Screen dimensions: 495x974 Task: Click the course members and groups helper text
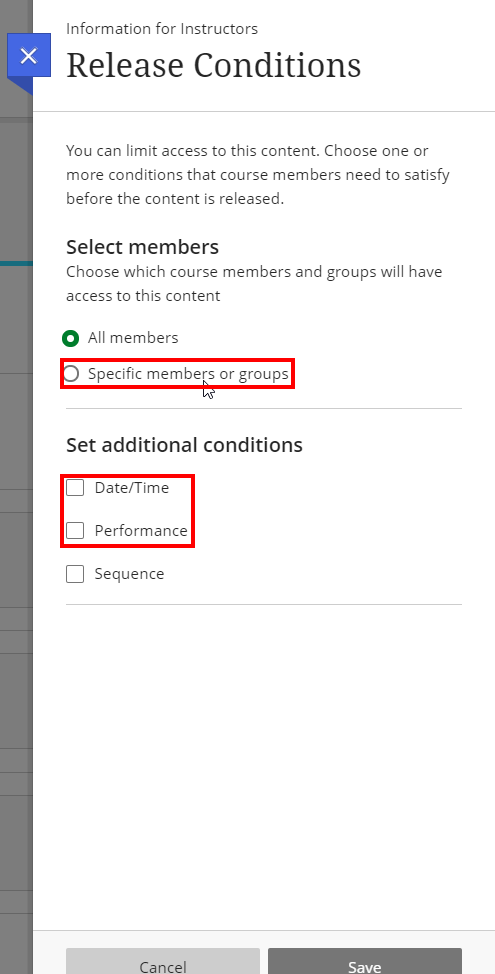255,284
